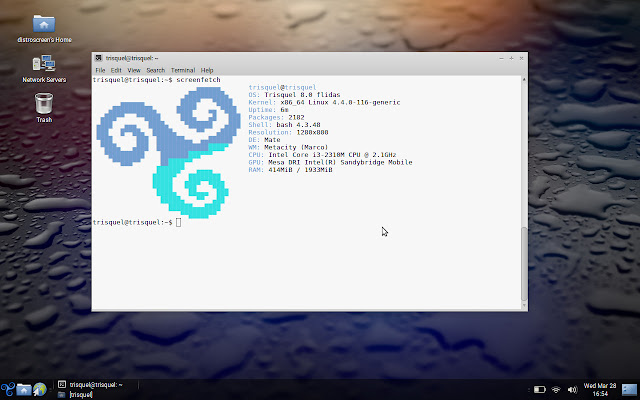This screenshot has width=640, height=400.
Task: Open the File menu in terminal
Action: point(100,70)
